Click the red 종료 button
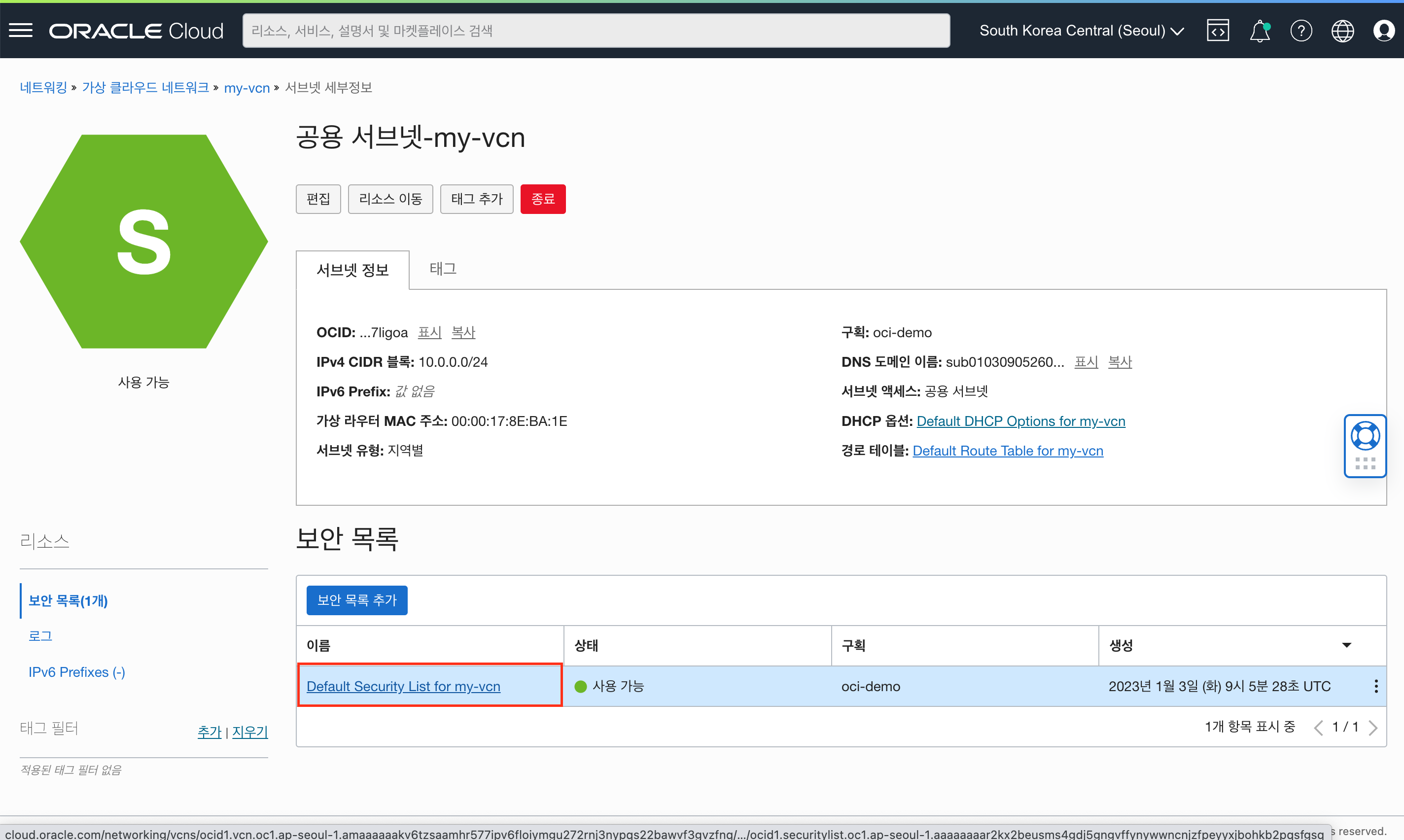Screen dimensions: 1404x840 tap(543, 199)
